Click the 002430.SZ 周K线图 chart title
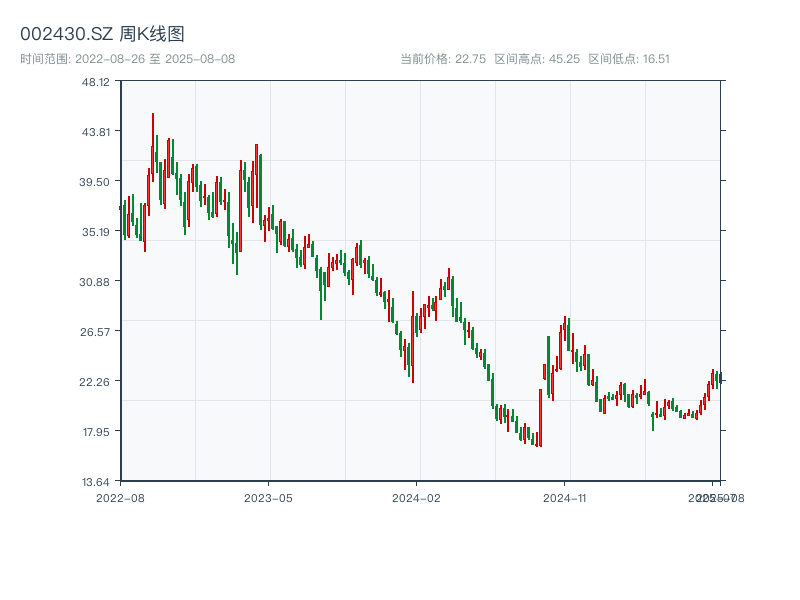Viewport: 800px width, 600px height. coord(102,35)
